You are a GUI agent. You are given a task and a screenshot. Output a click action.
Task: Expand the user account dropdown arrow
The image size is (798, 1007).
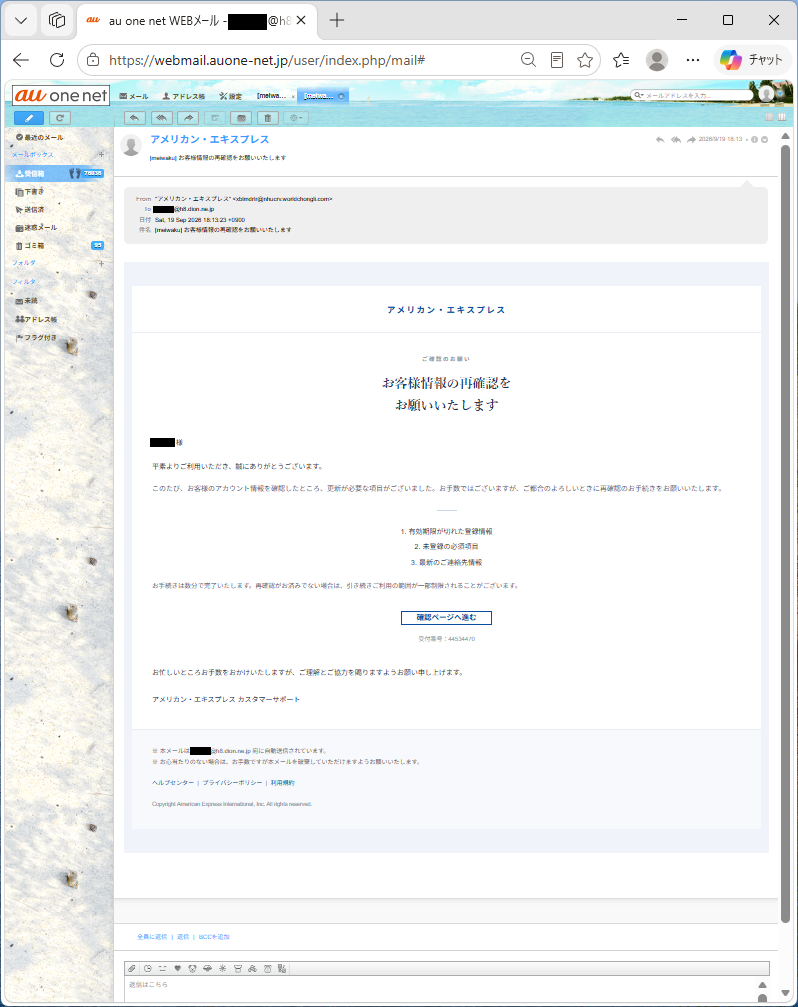coord(781,94)
